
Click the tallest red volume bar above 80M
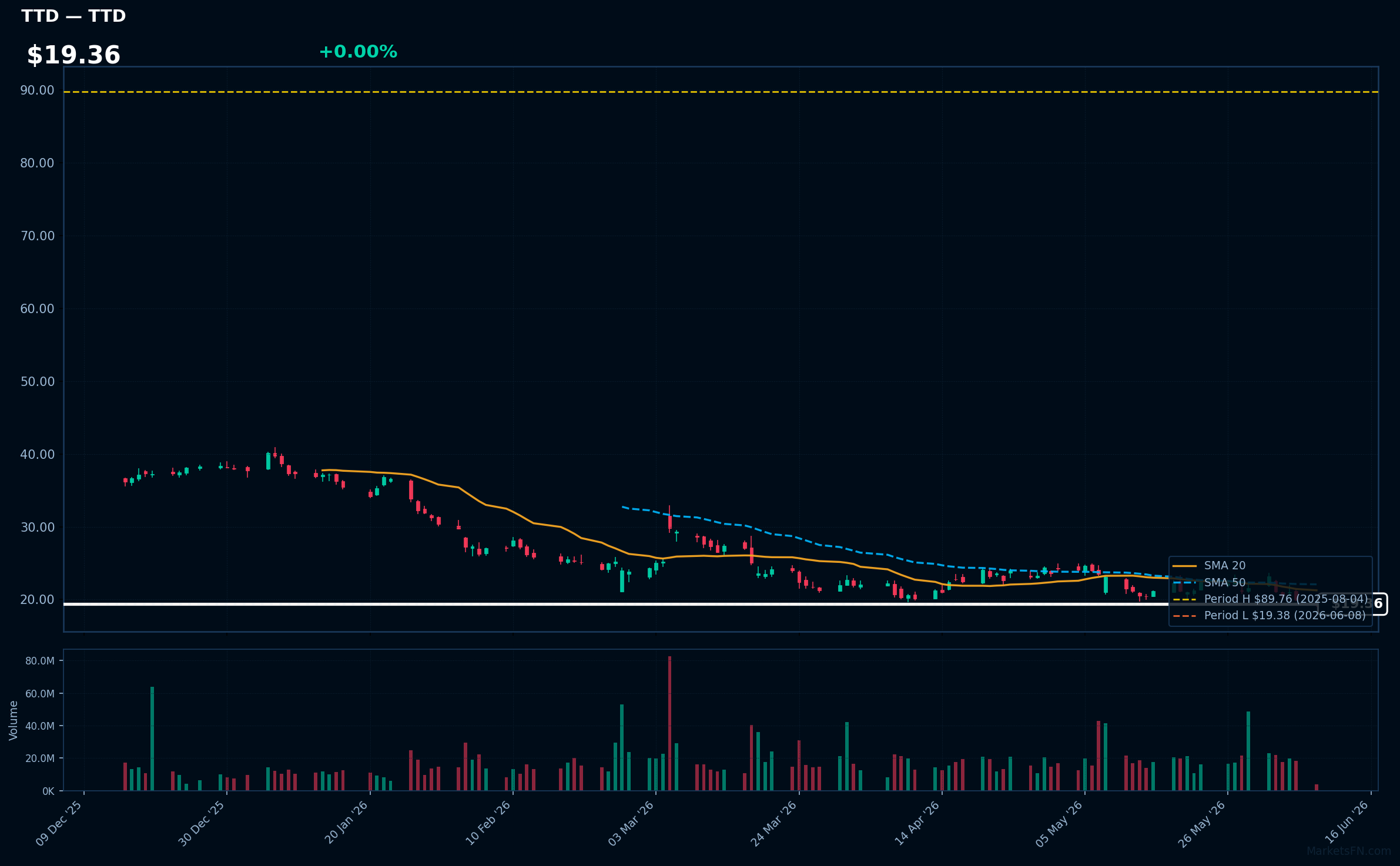(669, 723)
